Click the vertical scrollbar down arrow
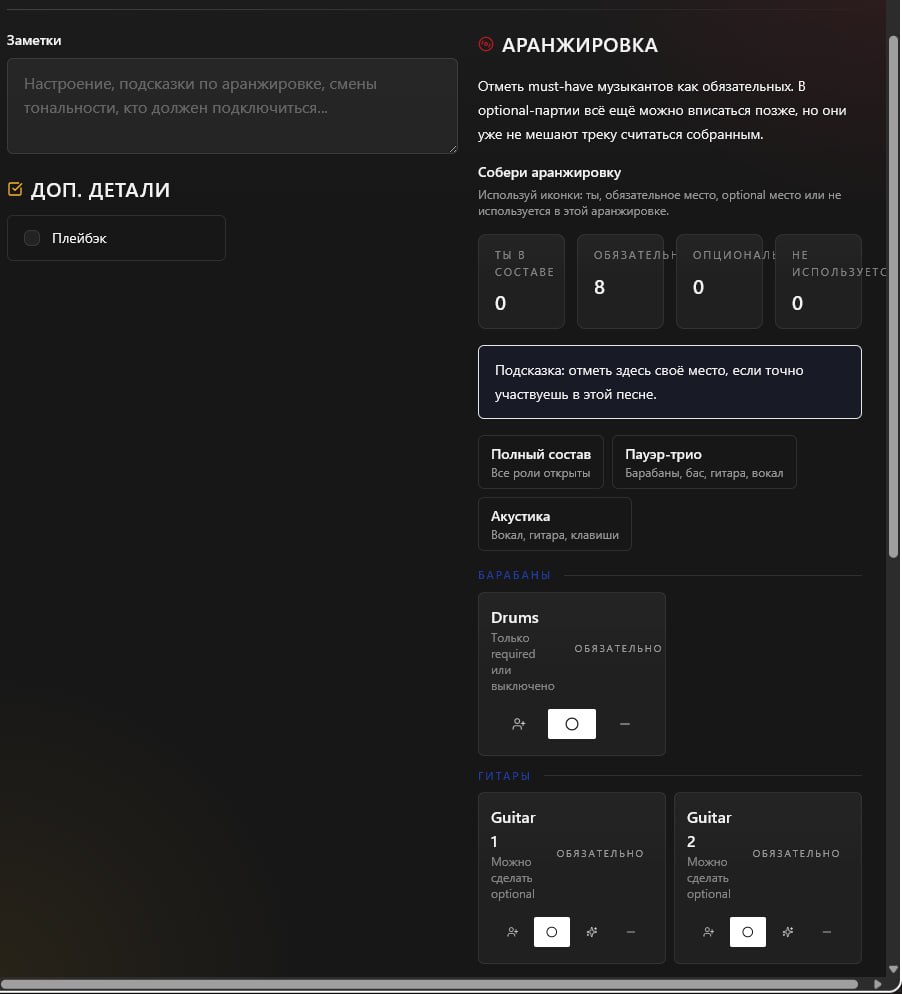Viewport: 902px width, 994px height. [893, 968]
